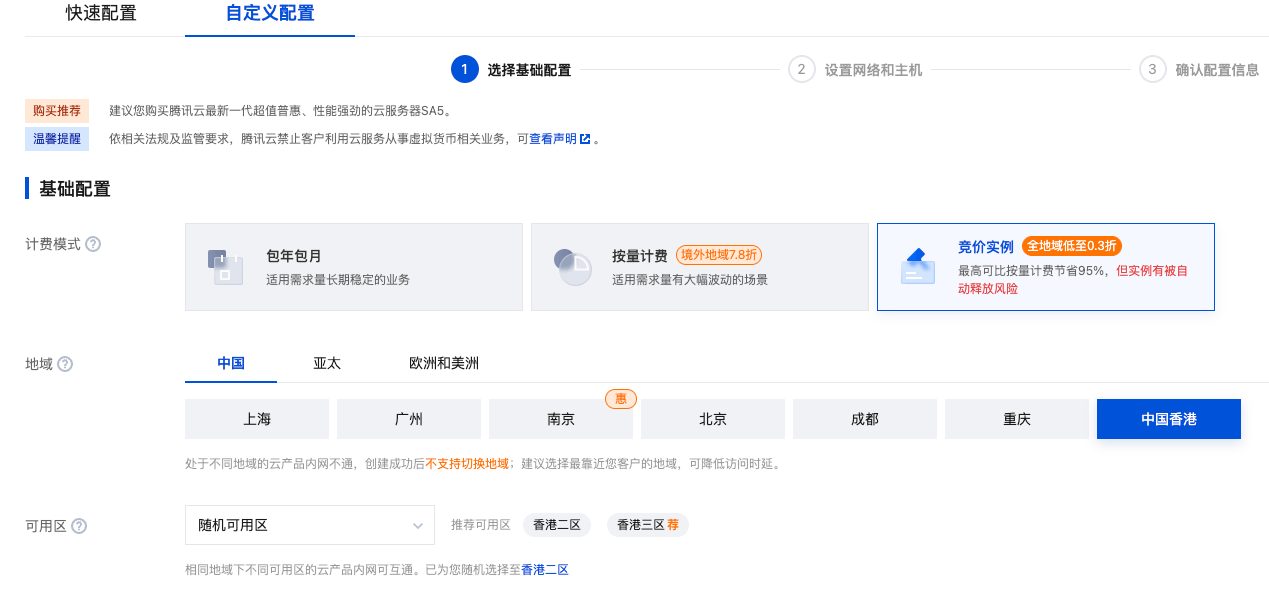The image size is (1269, 597).
Task: Switch to the 自定义配置 tab
Action: coord(270,14)
